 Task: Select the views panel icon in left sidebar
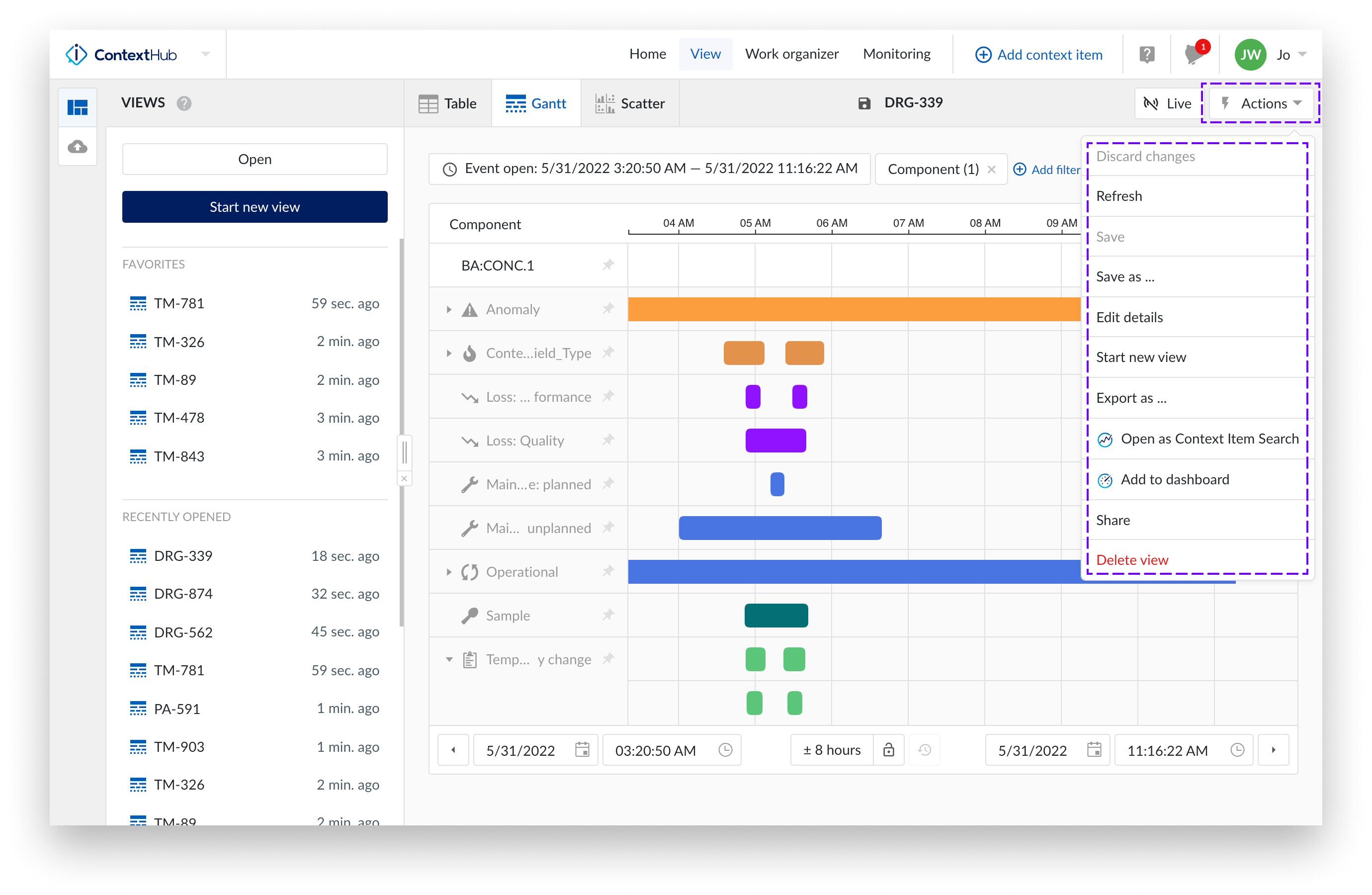(x=77, y=106)
